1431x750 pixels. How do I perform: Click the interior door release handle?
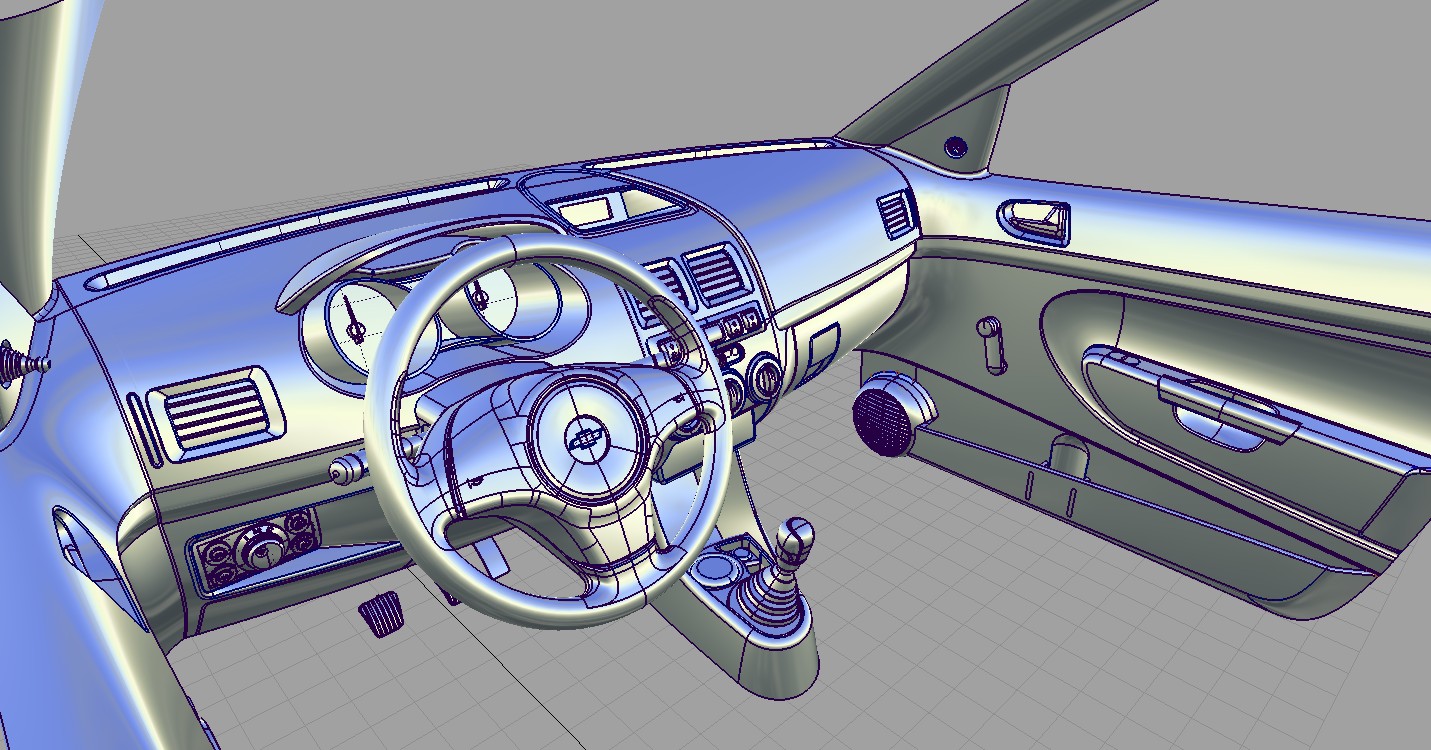tap(1036, 221)
